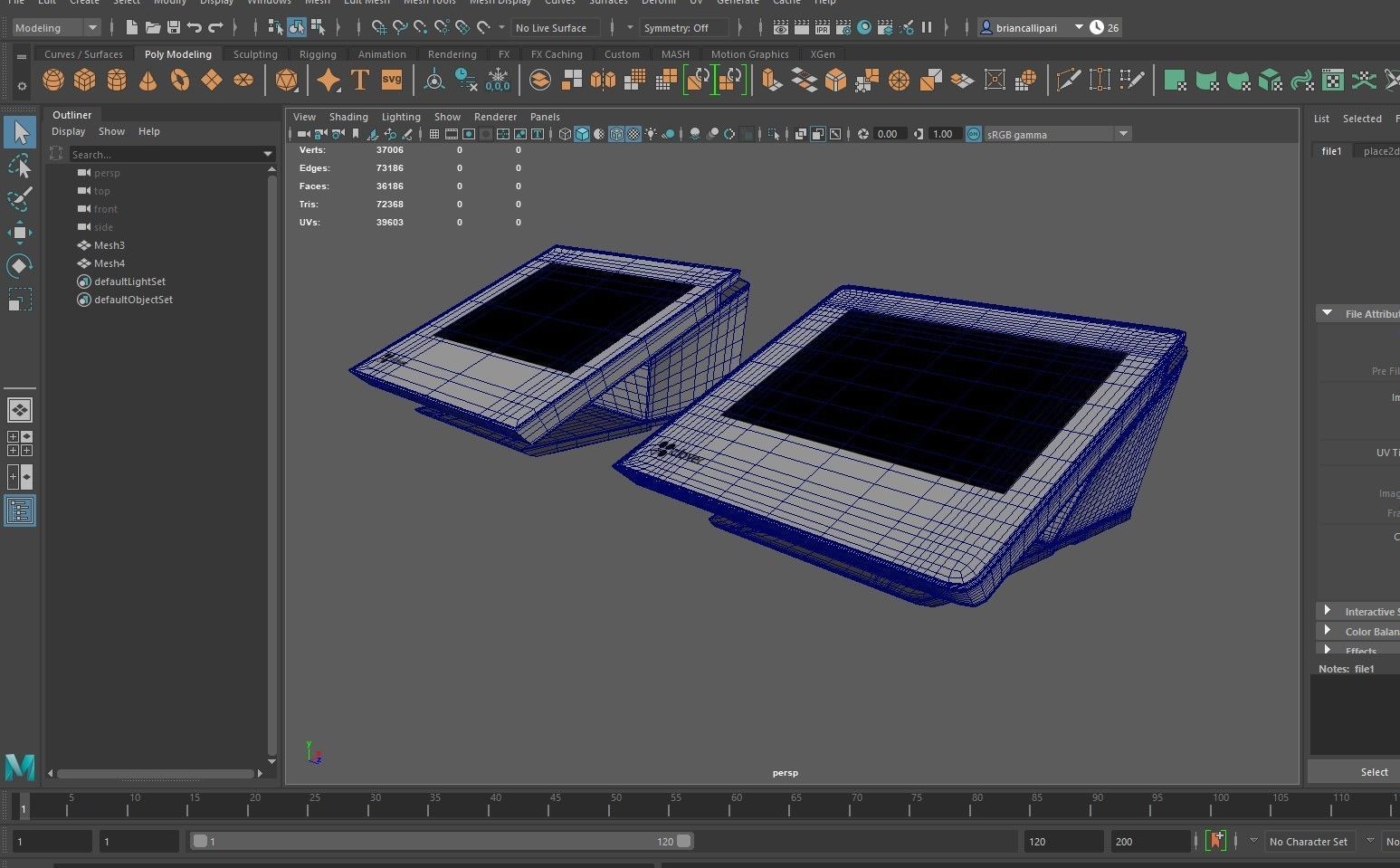1400x868 pixels.
Task: Switch to the Curves / Surfaces shelf tab
Action: (83, 54)
